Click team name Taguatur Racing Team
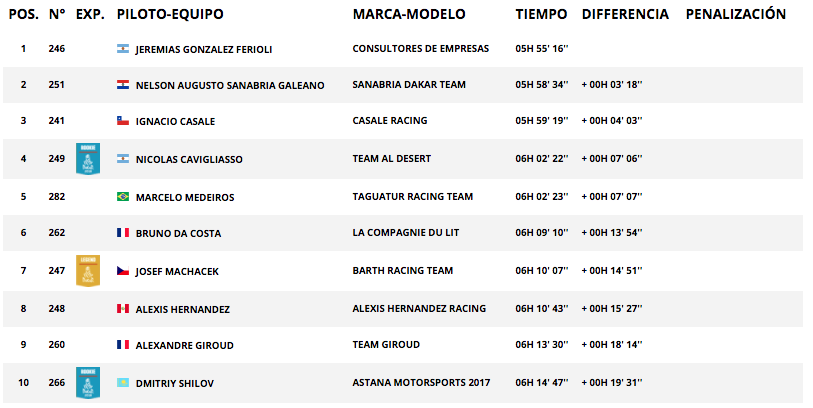The image size is (813, 408). click(413, 196)
